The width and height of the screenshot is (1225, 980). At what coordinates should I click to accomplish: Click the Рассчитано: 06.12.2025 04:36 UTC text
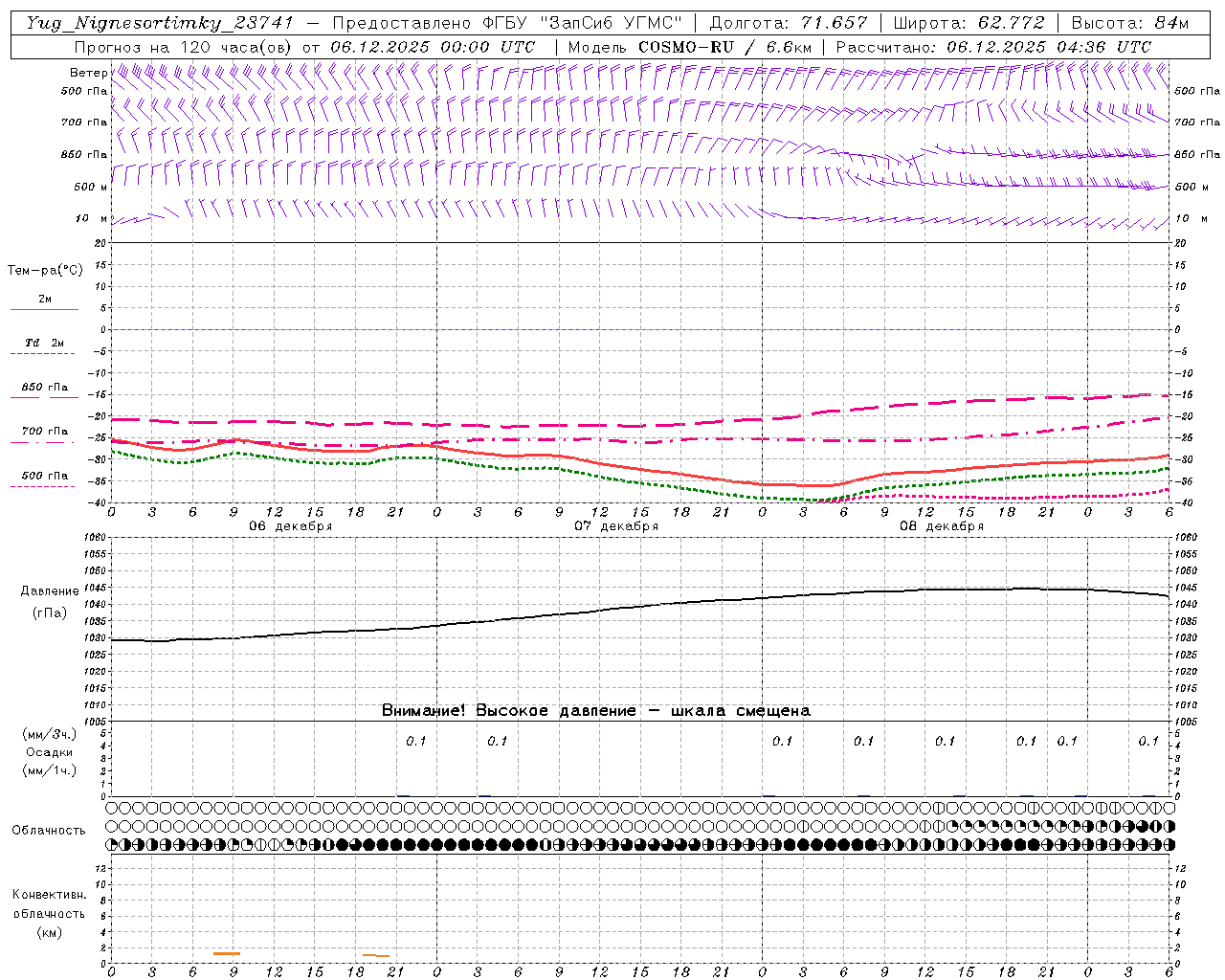(993, 47)
